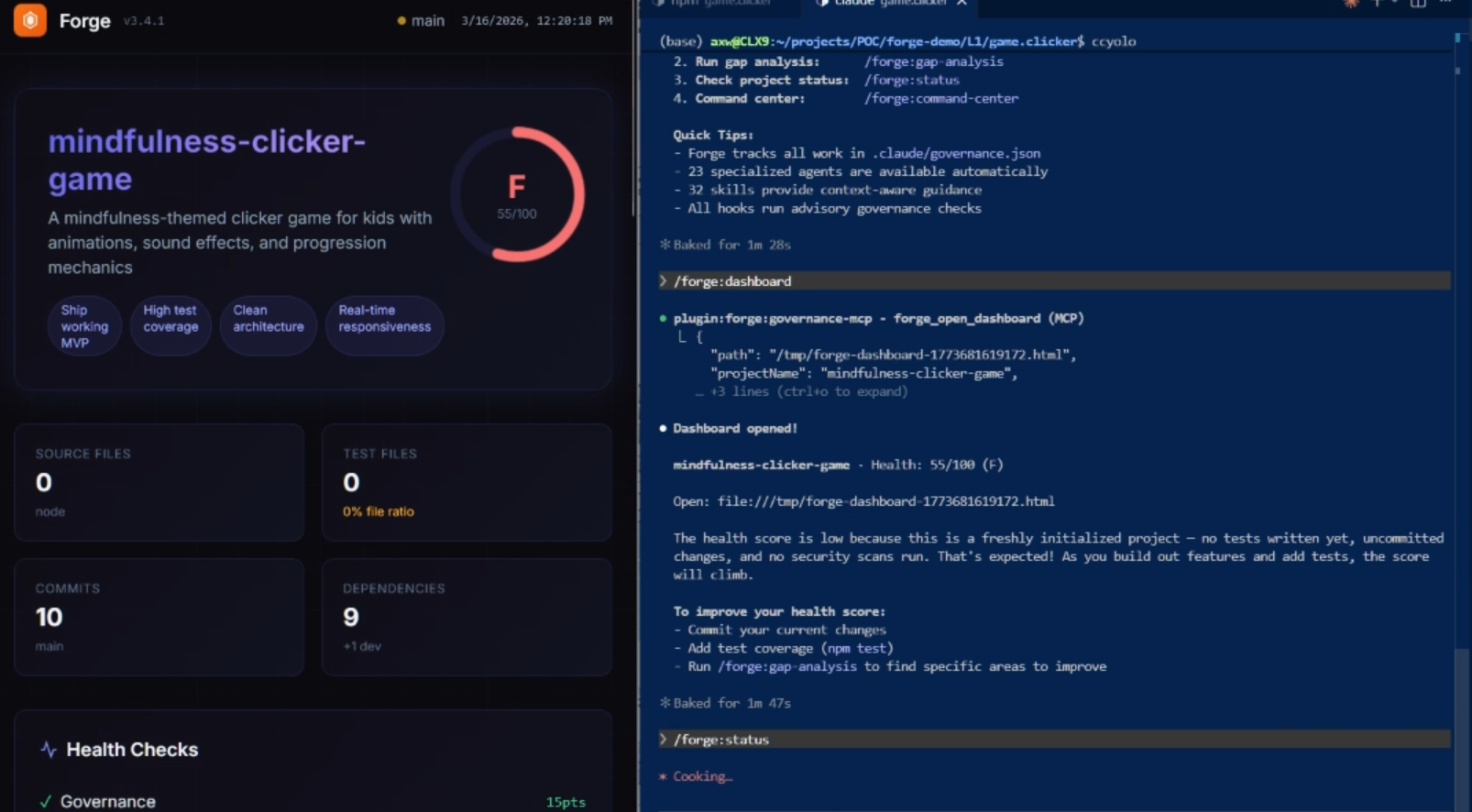Image resolution: width=1472 pixels, height=812 pixels.
Task: Click the orange Forge logo icon
Action: point(30,20)
